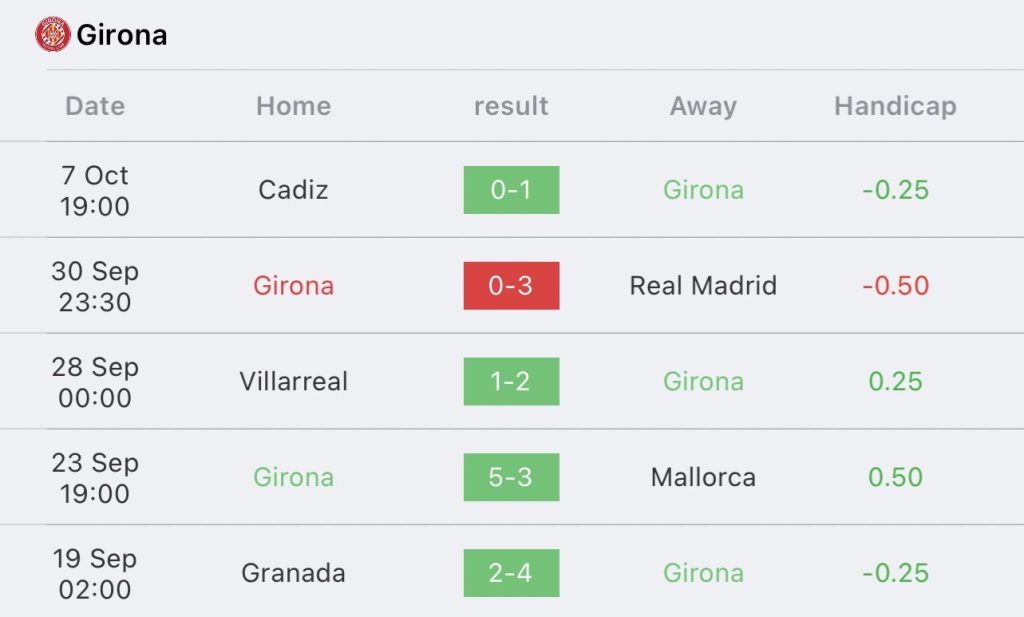Click the result column header

[x=511, y=106]
